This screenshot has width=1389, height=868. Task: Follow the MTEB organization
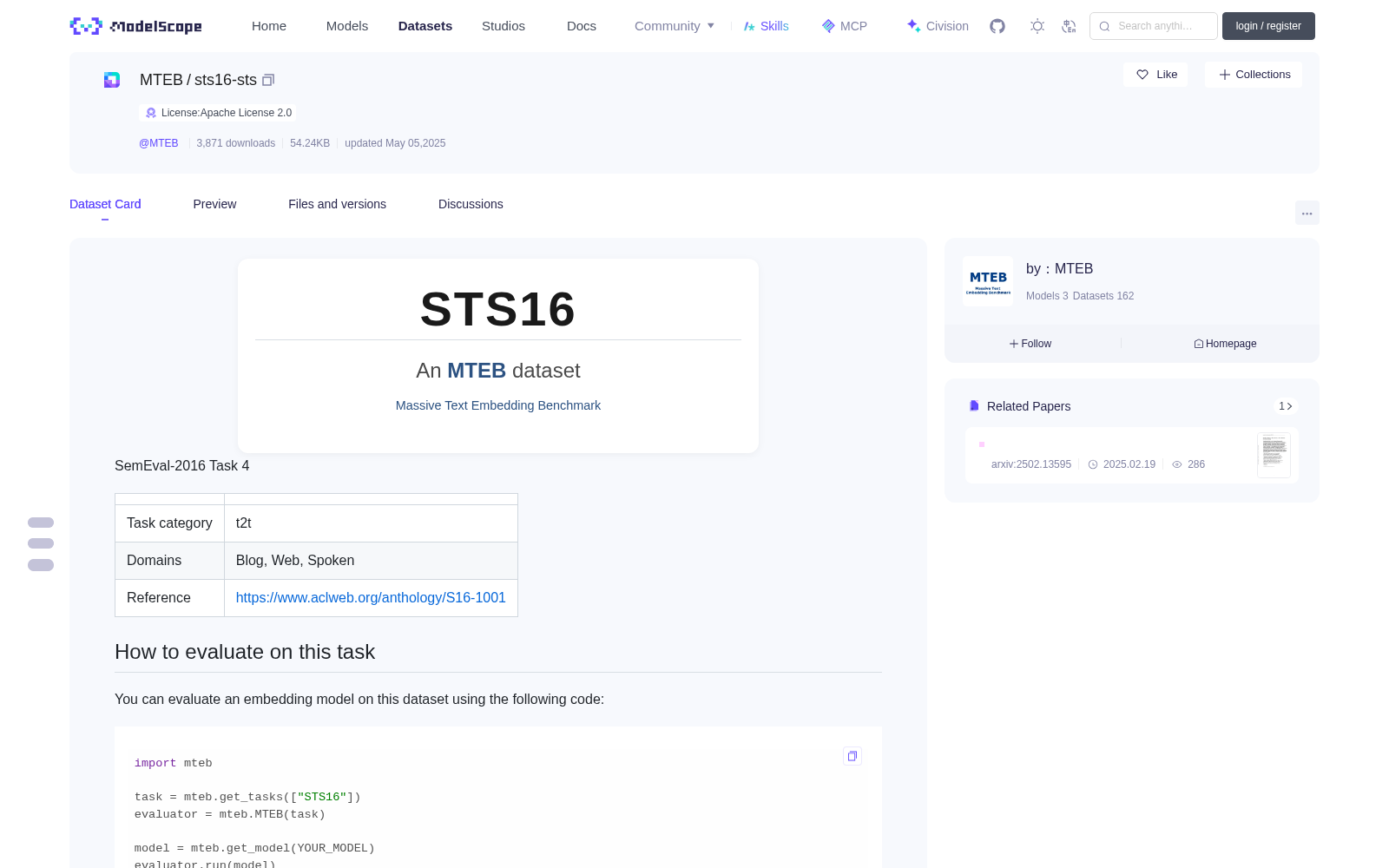(x=1030, y=344)
